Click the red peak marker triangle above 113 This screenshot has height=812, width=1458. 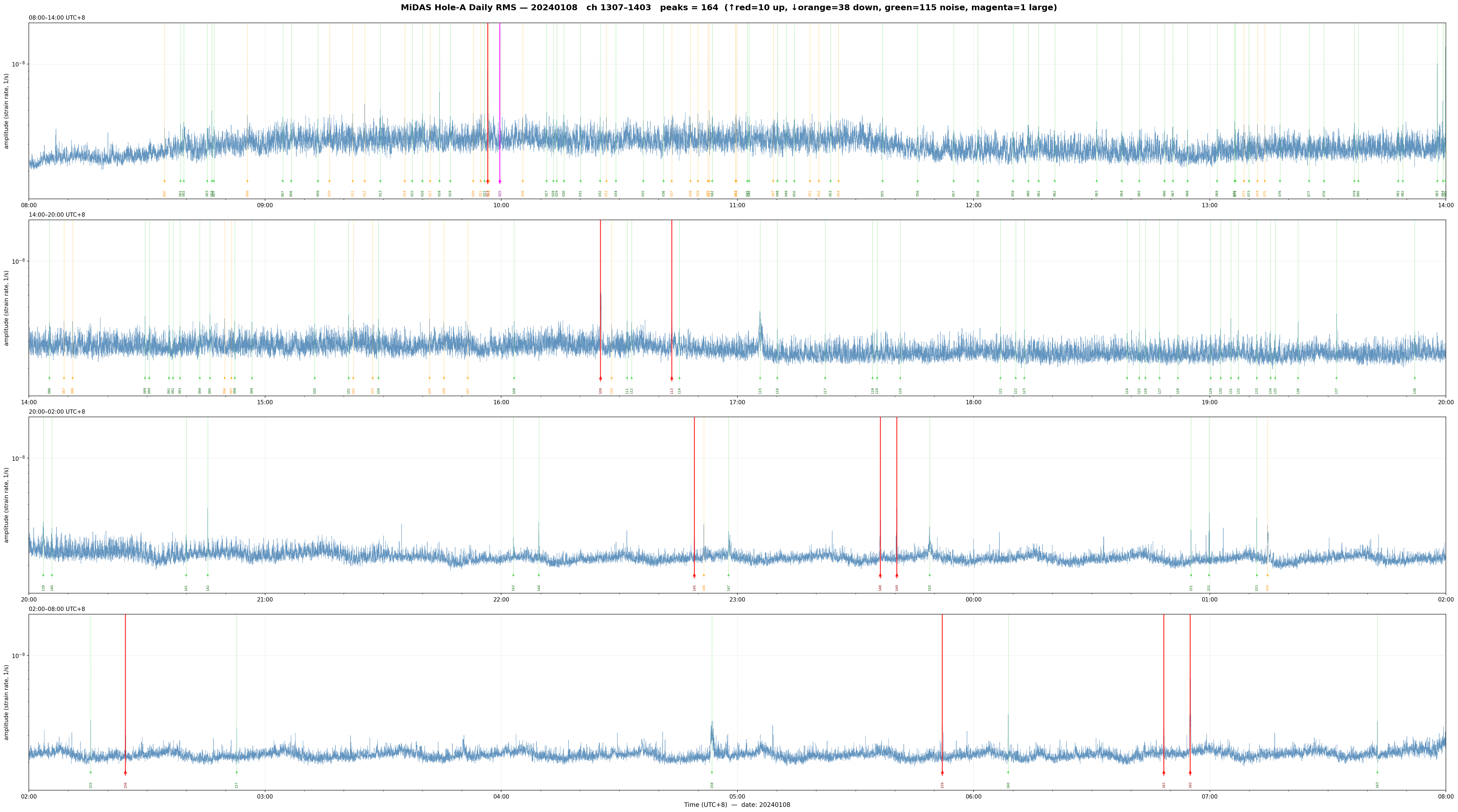tap(672, 378)
